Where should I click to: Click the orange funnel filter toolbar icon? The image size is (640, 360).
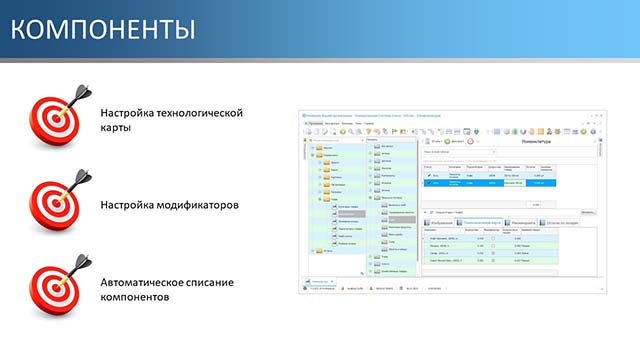point(369,131)
